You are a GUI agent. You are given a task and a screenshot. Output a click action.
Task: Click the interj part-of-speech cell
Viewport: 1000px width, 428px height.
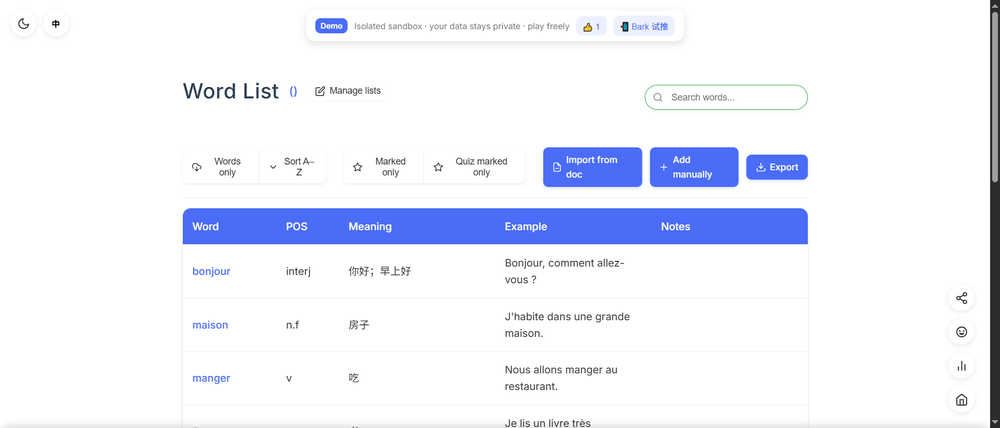click(298, 271)
